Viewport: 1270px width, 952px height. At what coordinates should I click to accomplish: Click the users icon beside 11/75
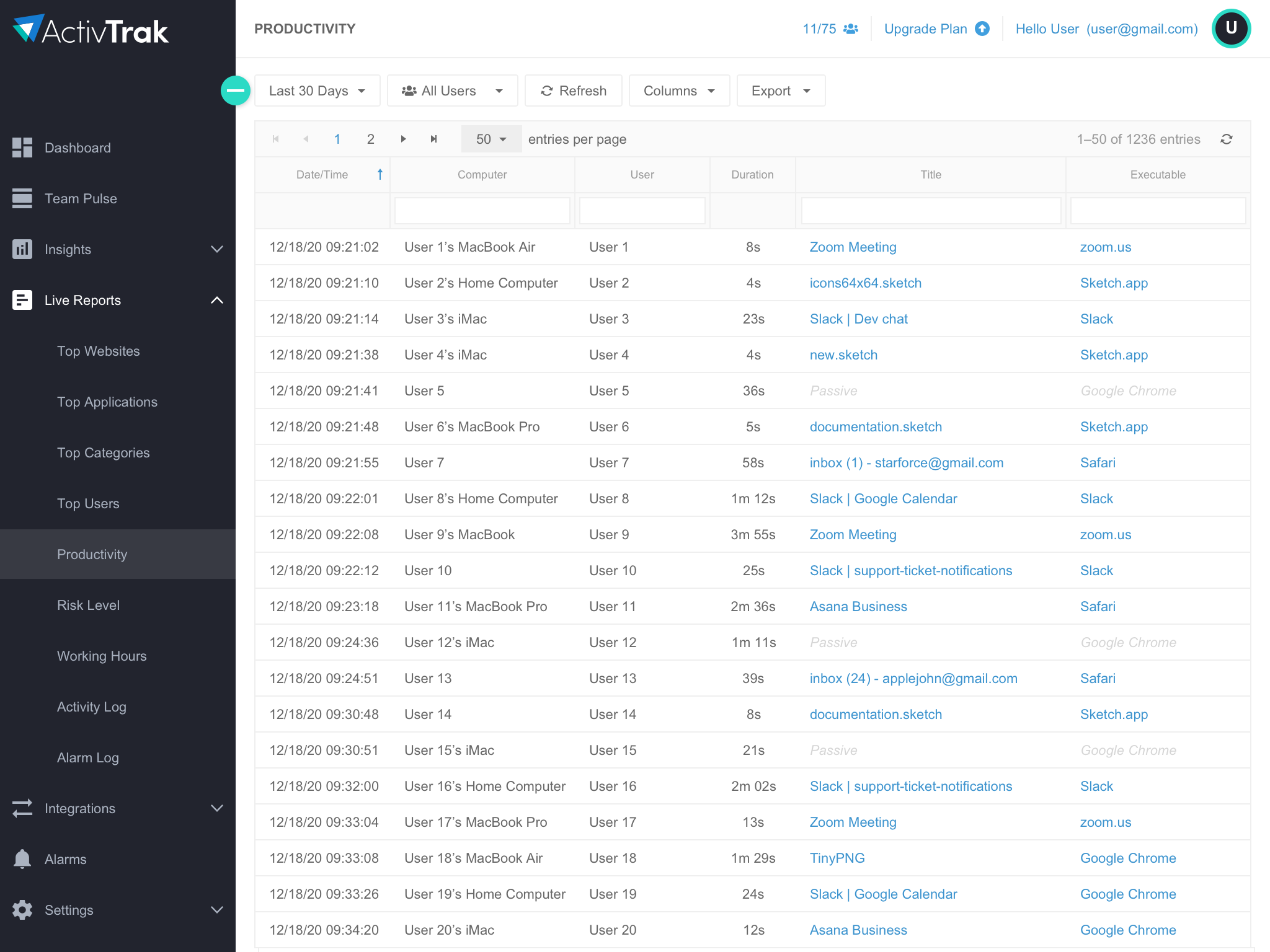851,29
